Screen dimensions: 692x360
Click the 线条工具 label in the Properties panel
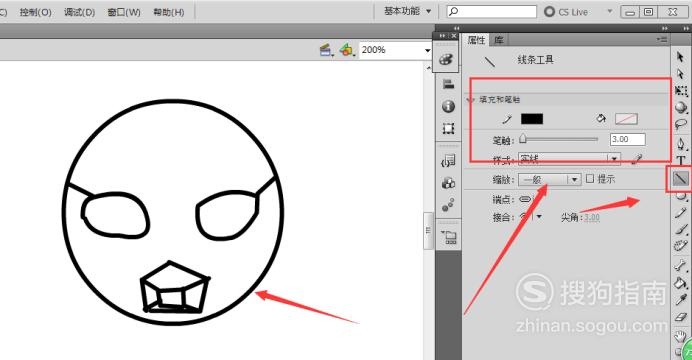(535, 59)
